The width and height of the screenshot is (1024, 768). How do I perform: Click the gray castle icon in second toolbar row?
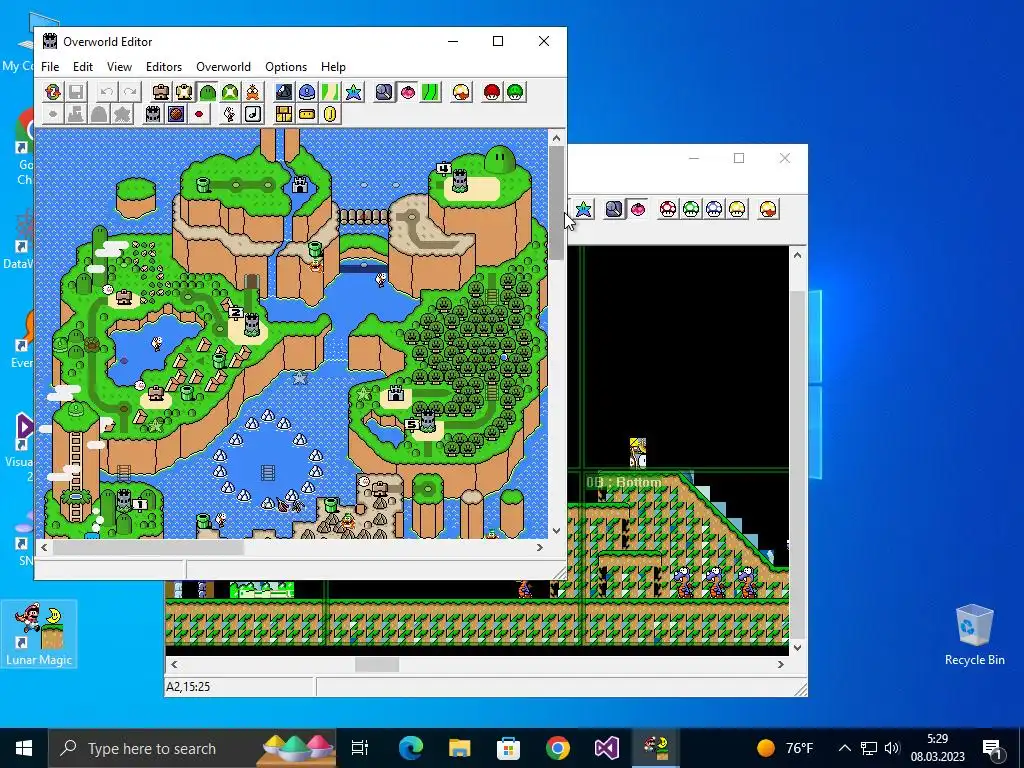(x=153, y=114)
